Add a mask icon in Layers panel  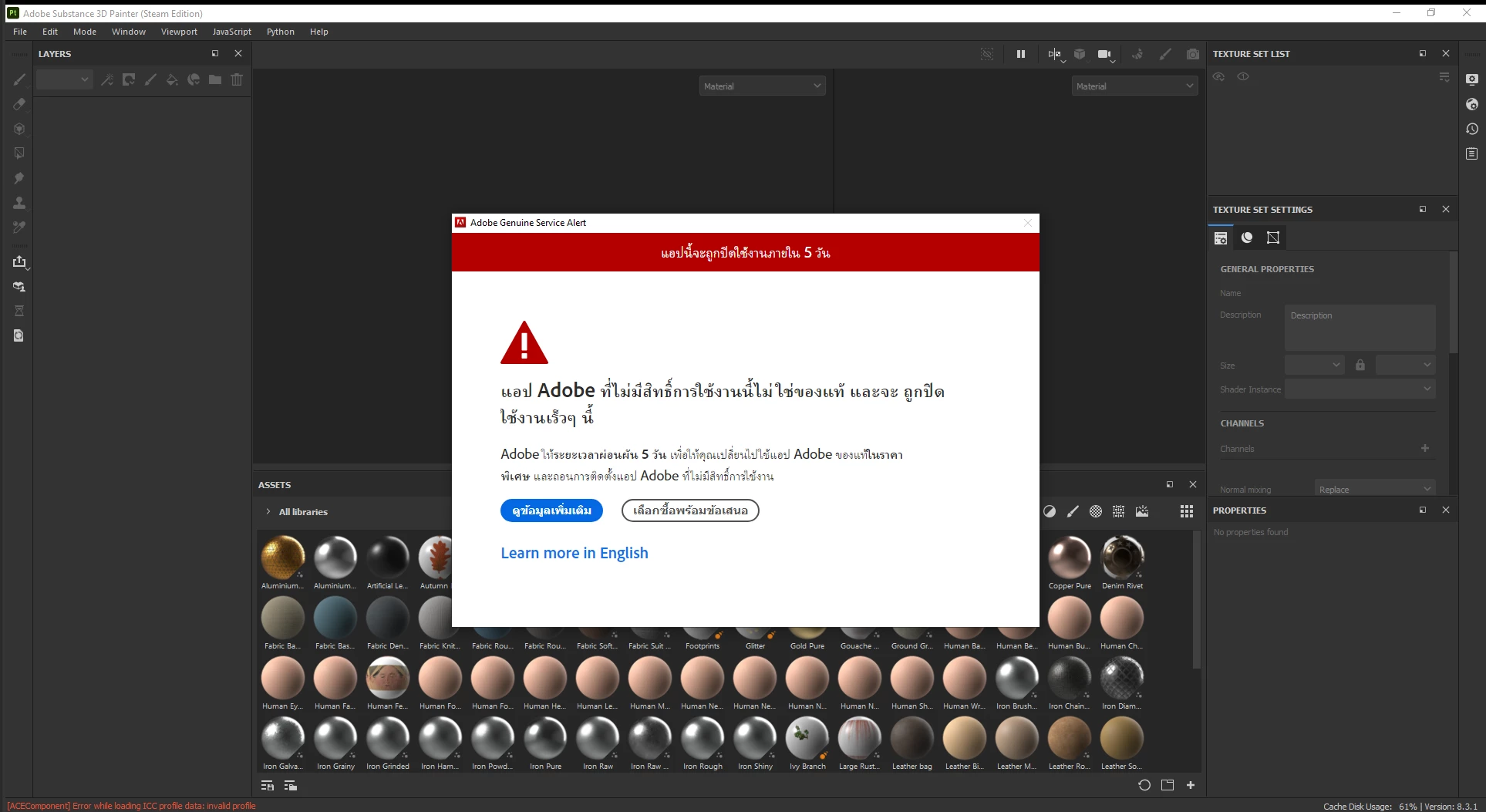point(129,79)
